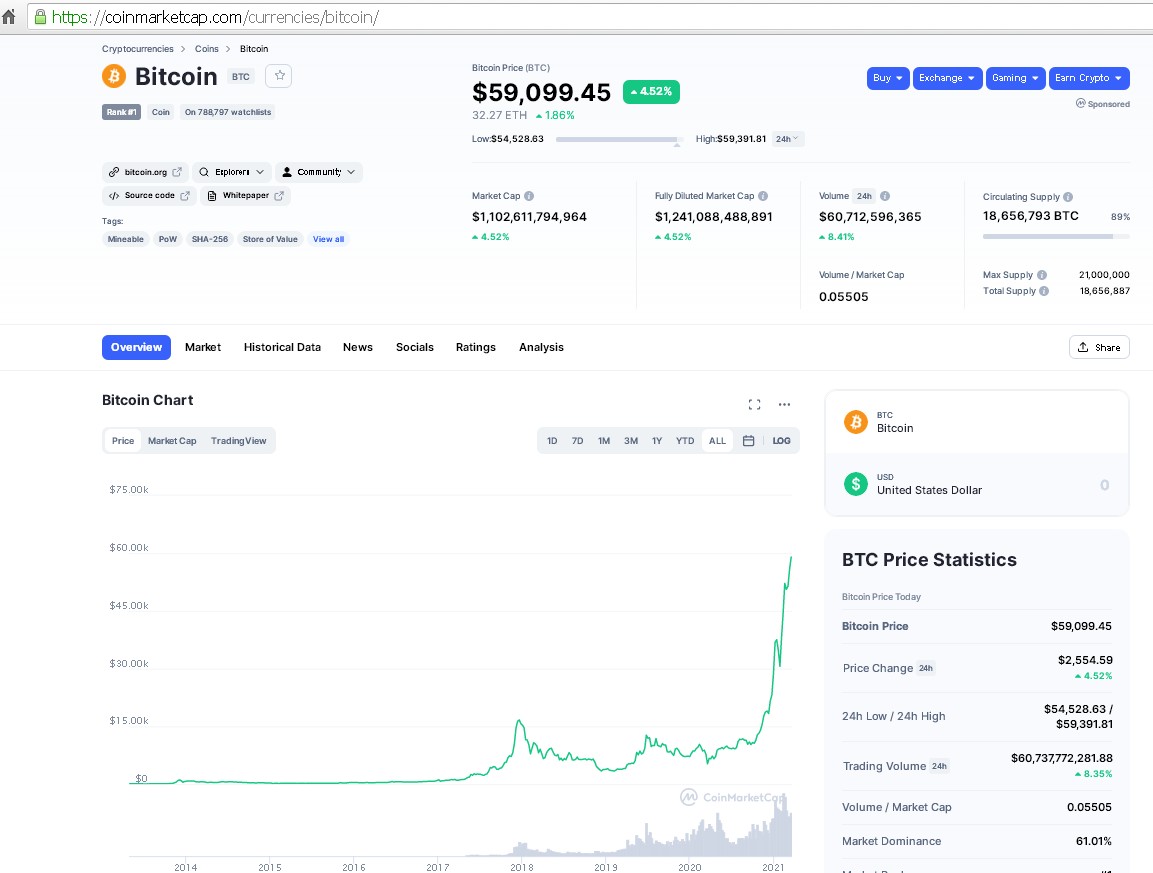Click the Market Cap info icon
Screen dimensions: 1153x873
[529, 196]
